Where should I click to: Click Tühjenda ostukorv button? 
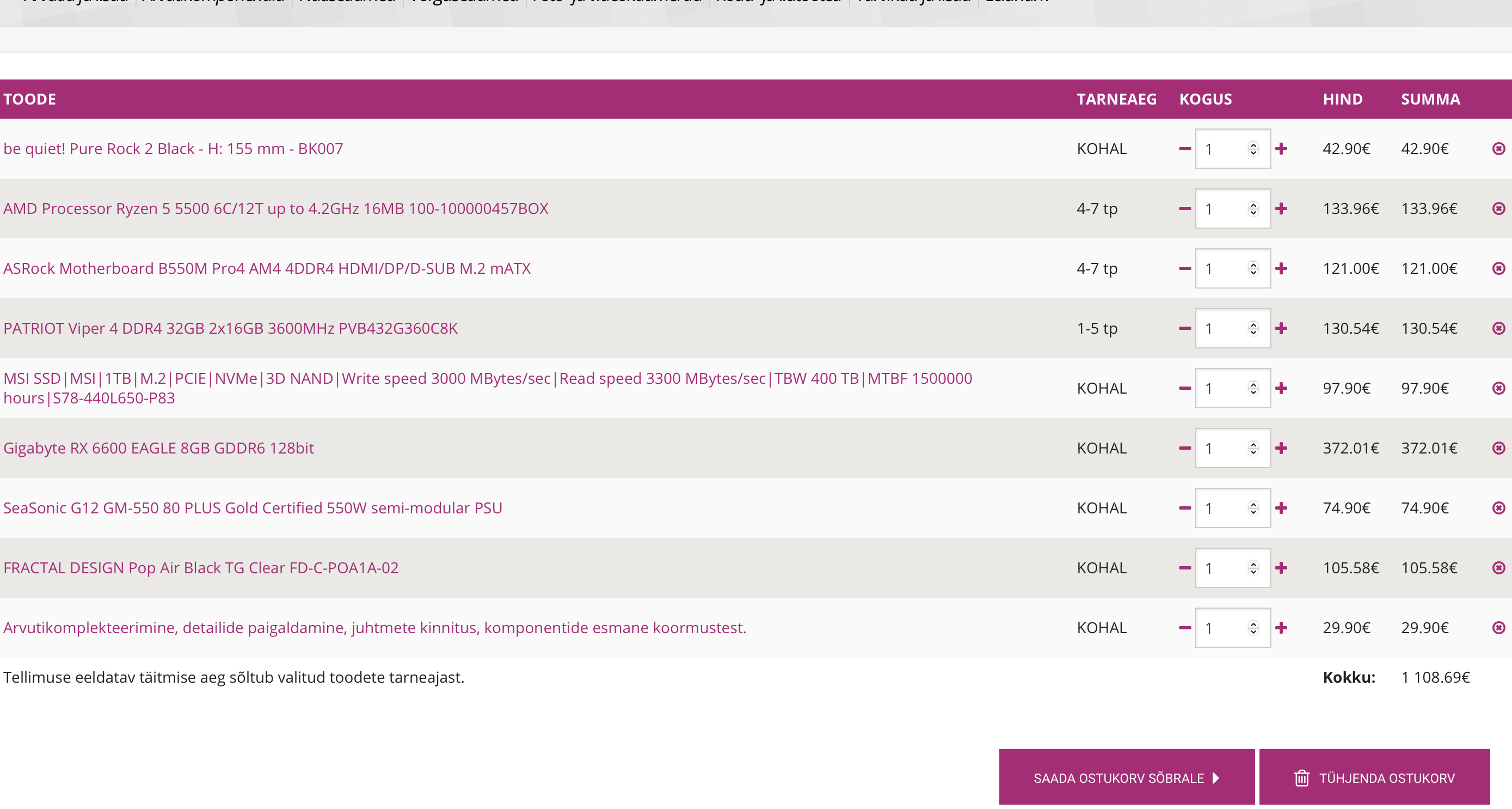click(x=1375, y=777)
